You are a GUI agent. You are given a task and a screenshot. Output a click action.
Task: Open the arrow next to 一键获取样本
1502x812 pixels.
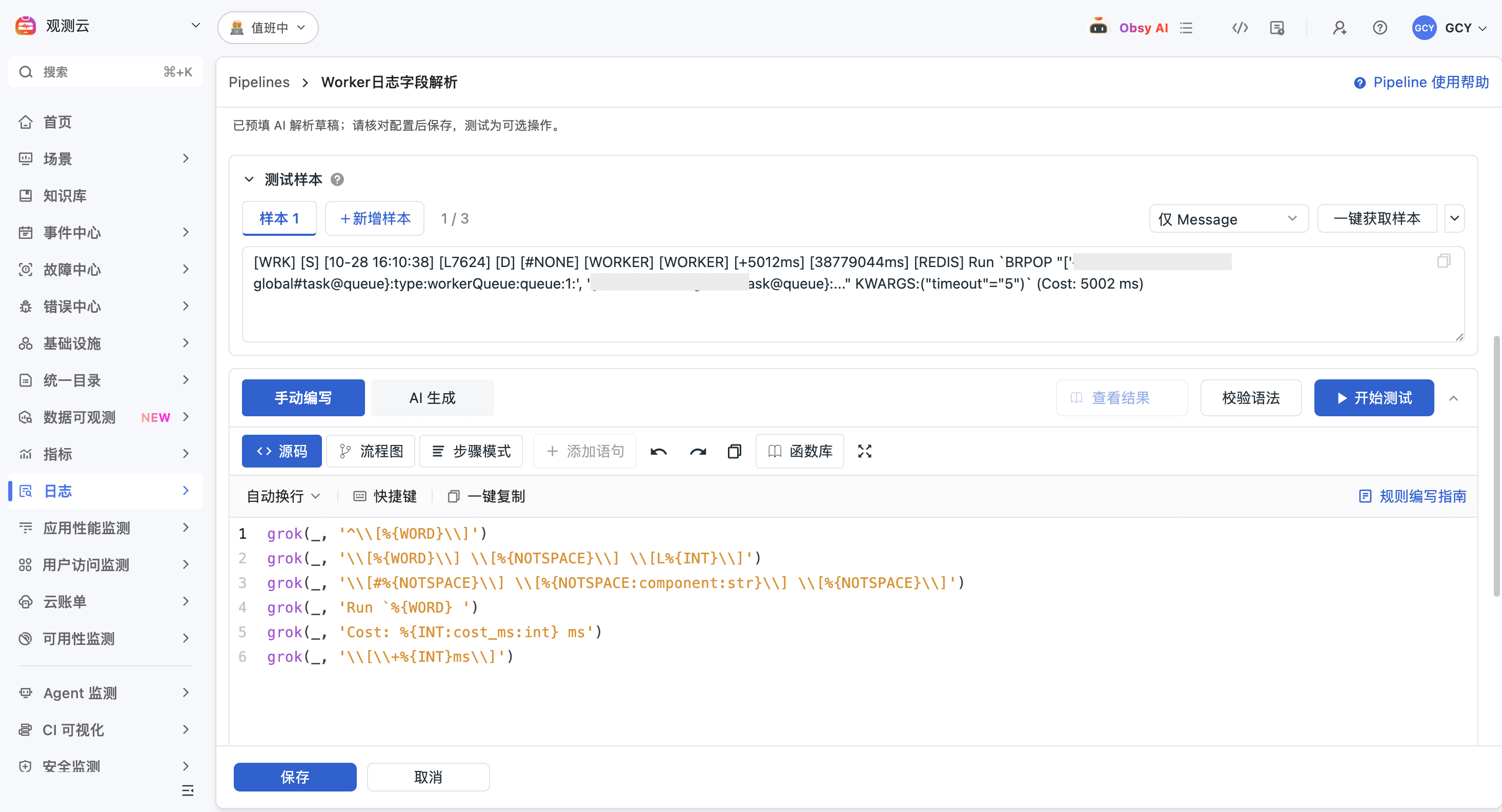(1454, 218)
